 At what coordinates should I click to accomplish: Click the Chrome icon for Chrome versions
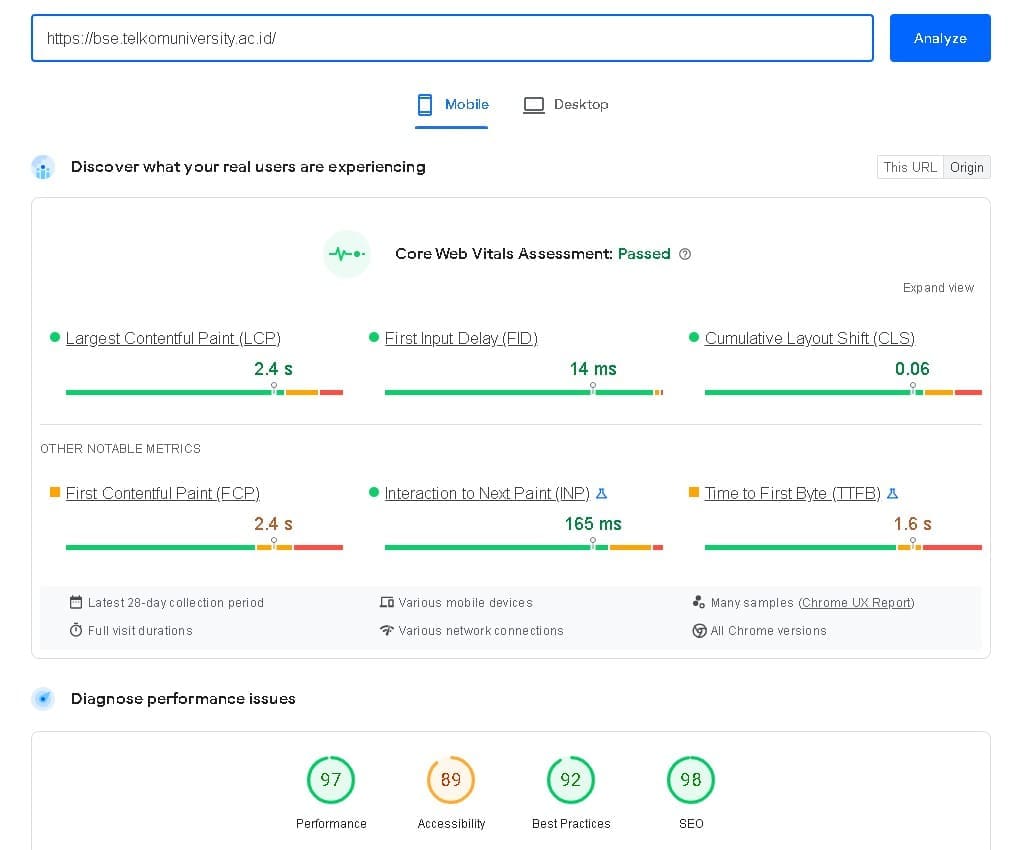point(699,630)
